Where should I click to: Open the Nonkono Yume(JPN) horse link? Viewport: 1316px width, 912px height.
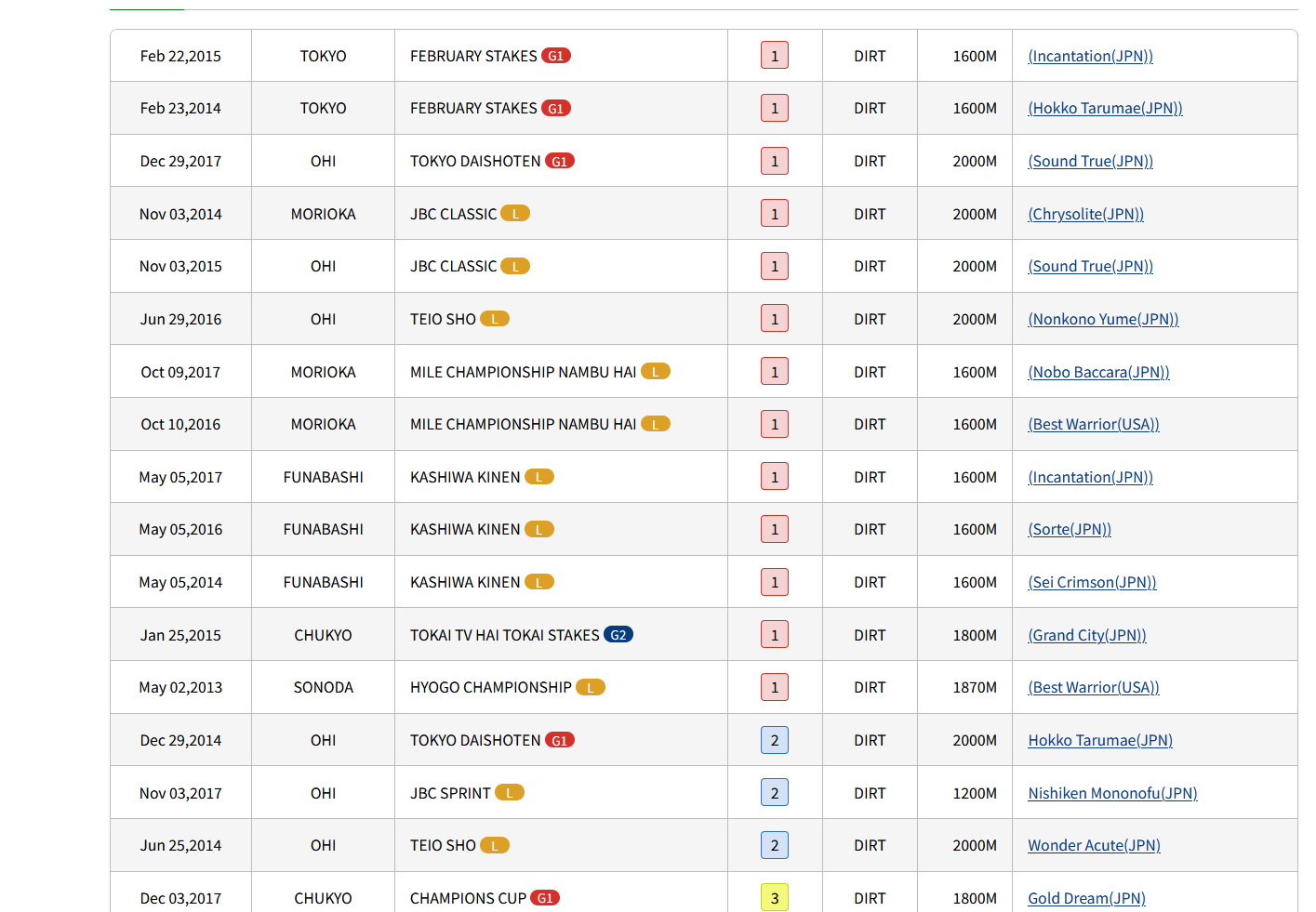point(1103,319)
